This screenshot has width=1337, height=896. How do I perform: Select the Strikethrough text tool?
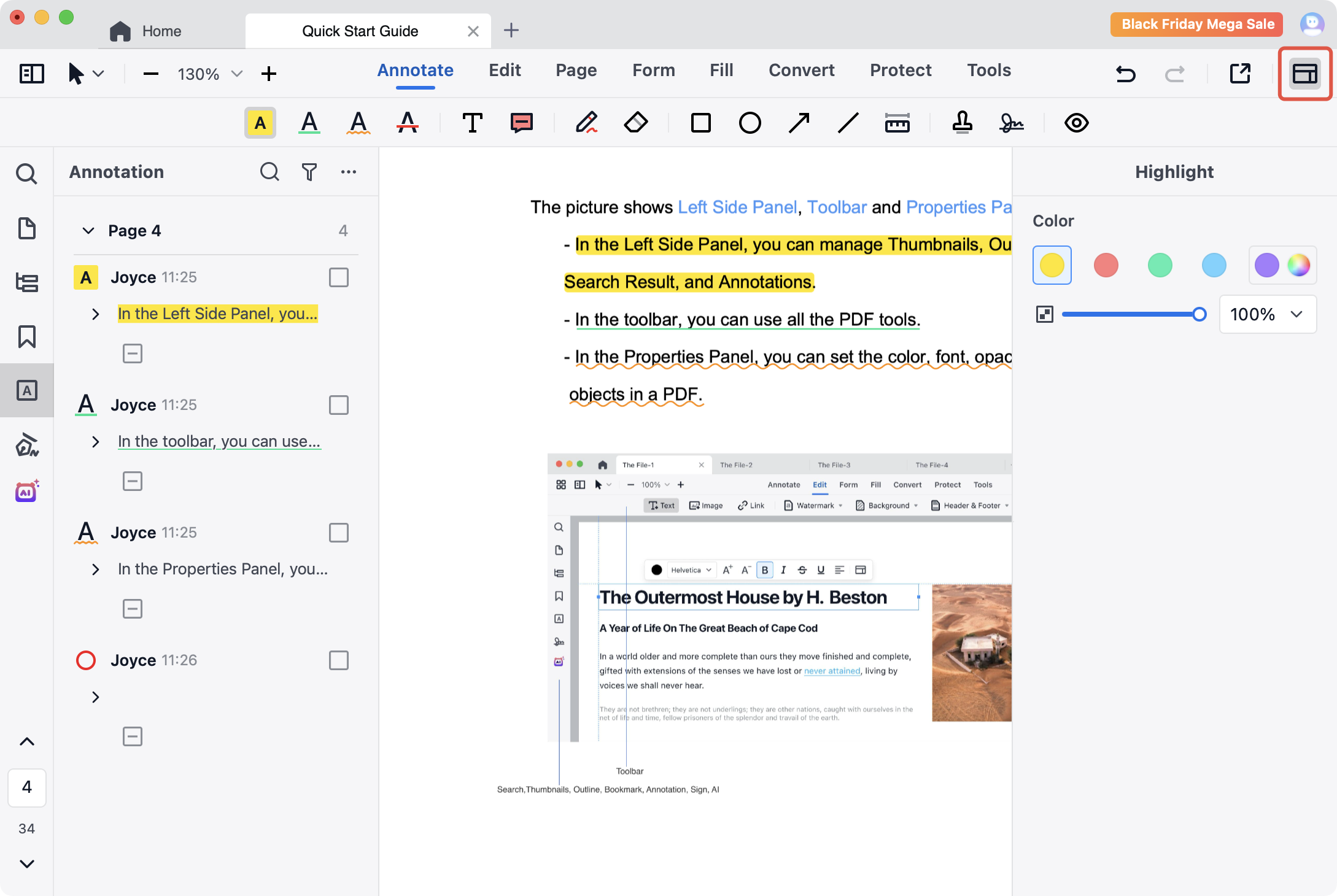pos(408,123)
